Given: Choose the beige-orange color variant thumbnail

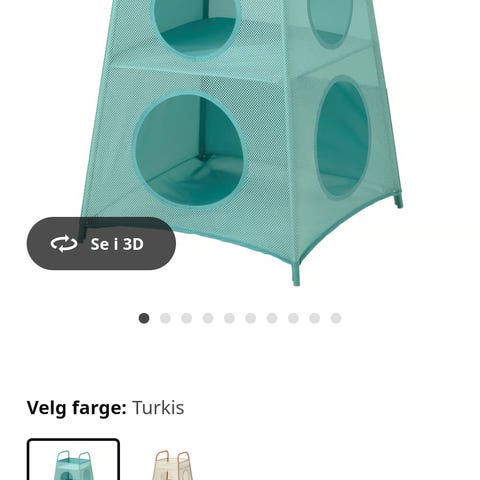Looking at the screenshot, I should 173,465.
